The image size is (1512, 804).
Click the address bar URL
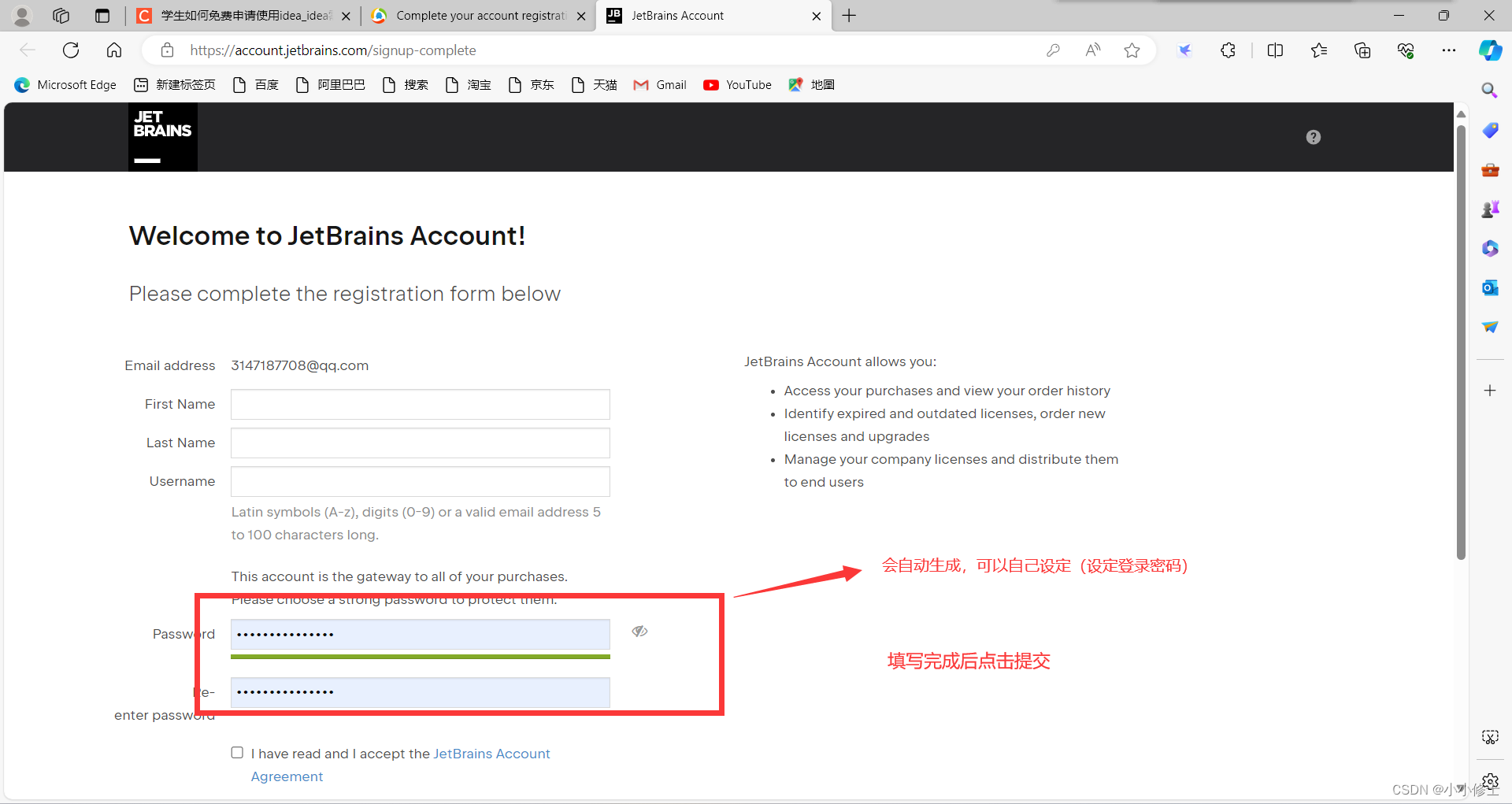(333, 50)
